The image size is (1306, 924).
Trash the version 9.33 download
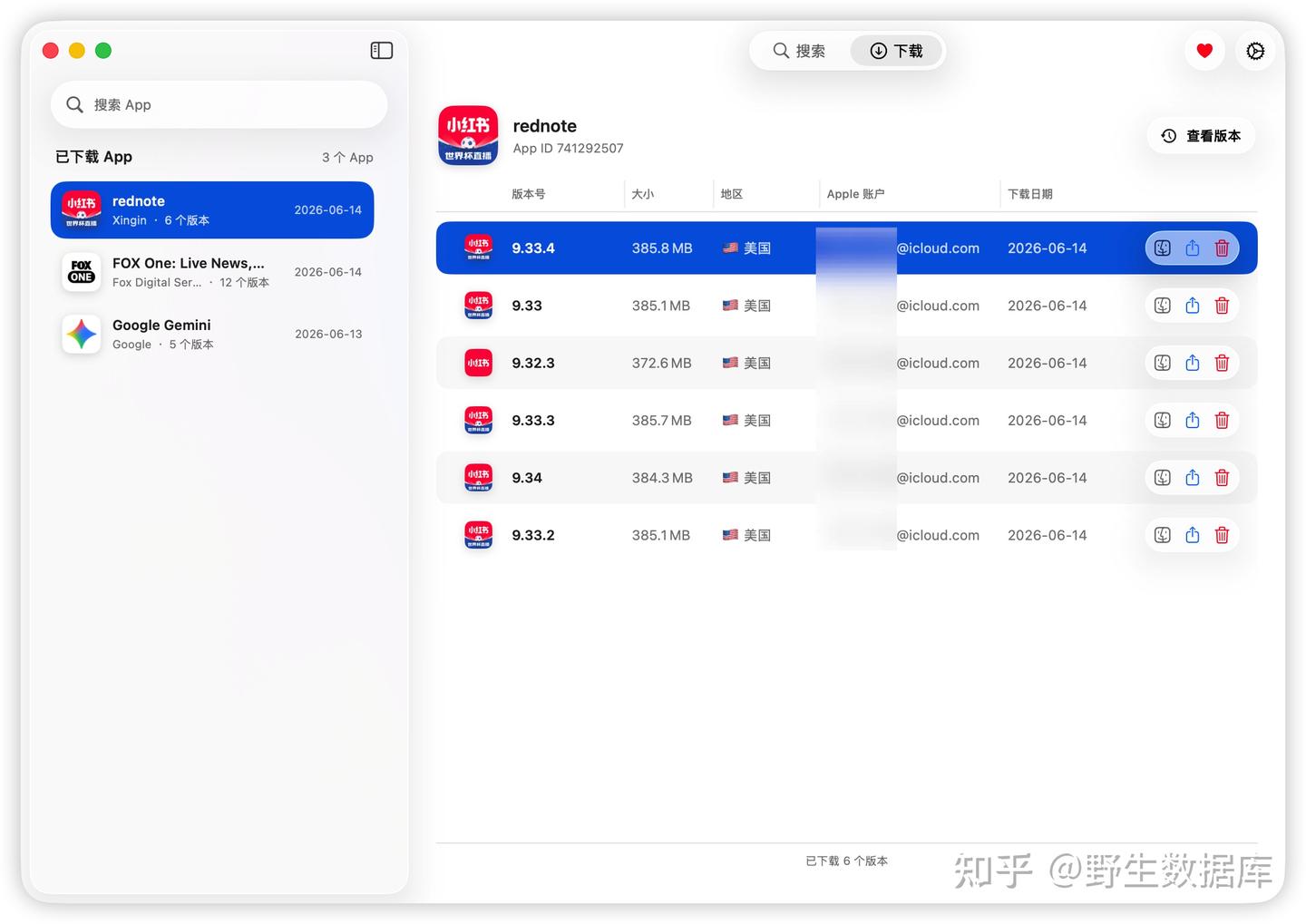tap(1222, 306)
